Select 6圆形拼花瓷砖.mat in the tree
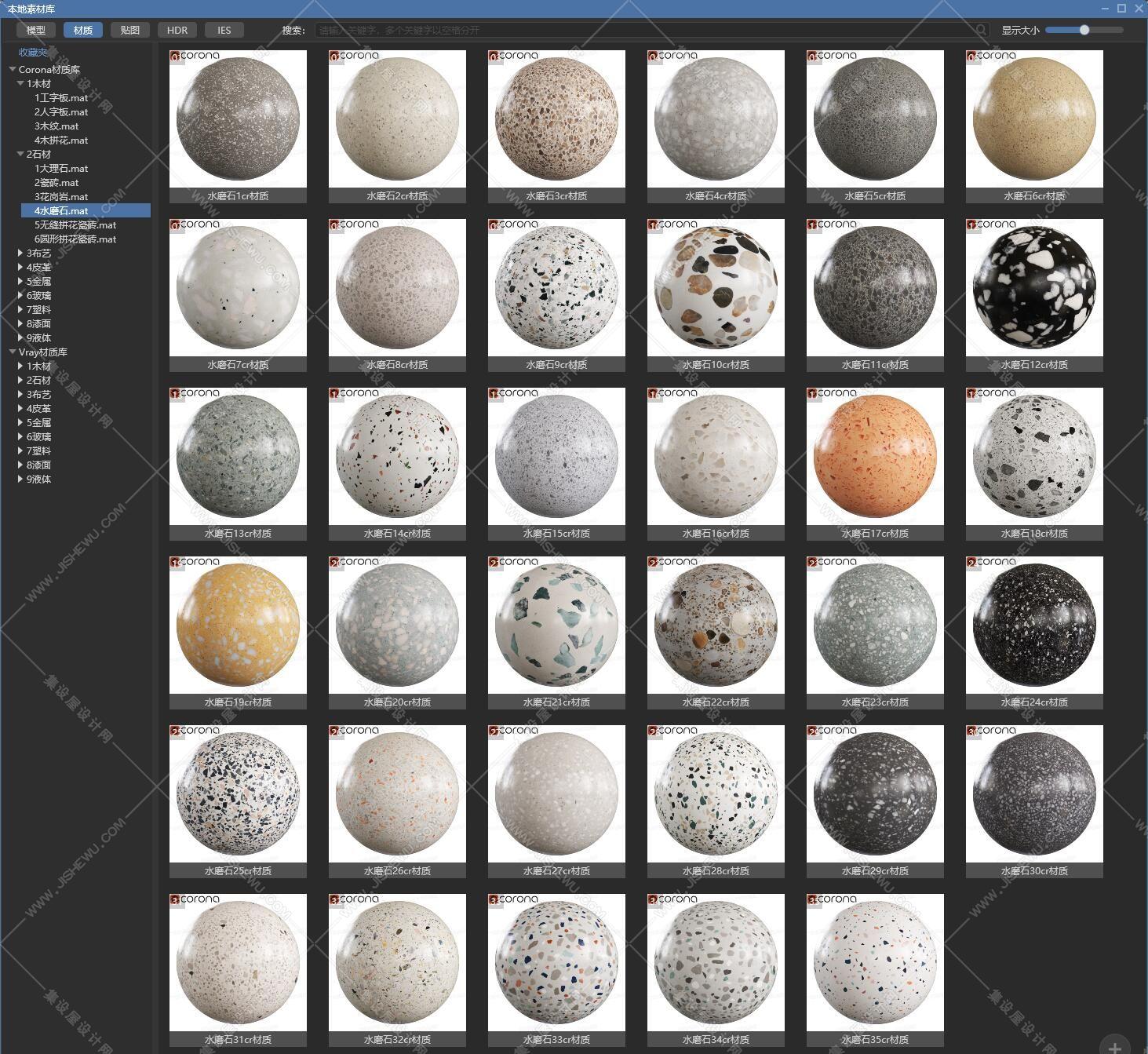 75,239
